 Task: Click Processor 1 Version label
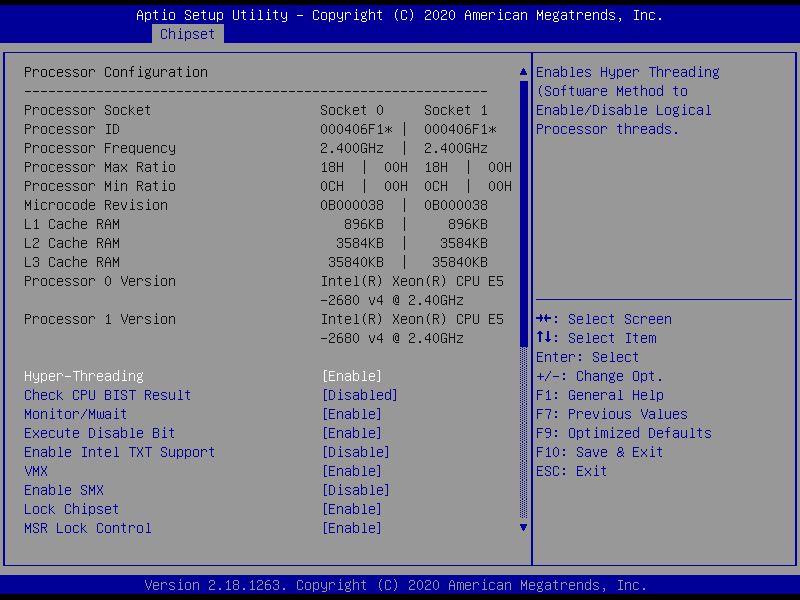tap(100, 319)
